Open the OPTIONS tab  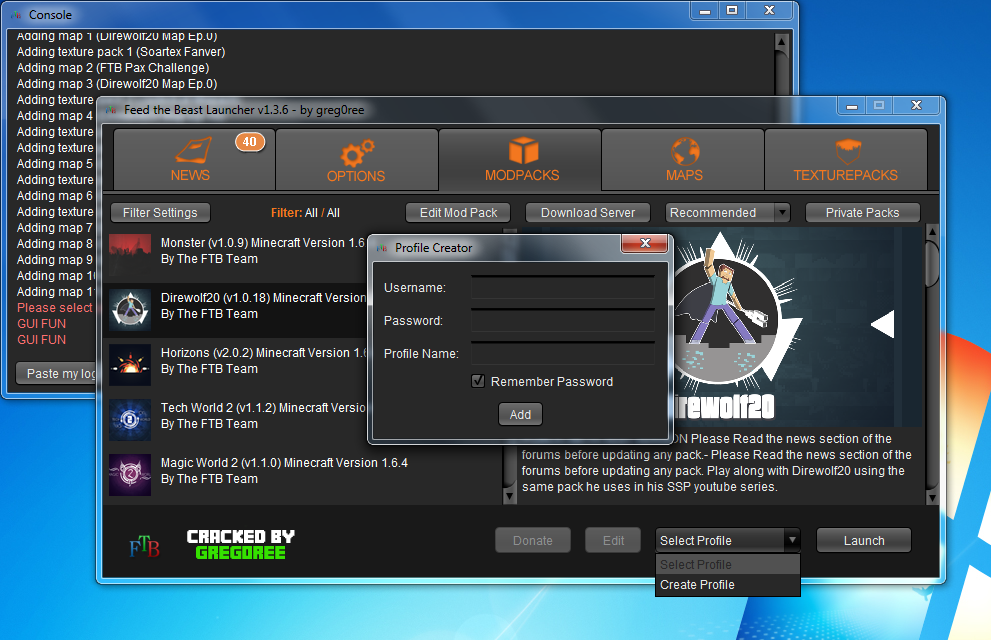[356, 159]
